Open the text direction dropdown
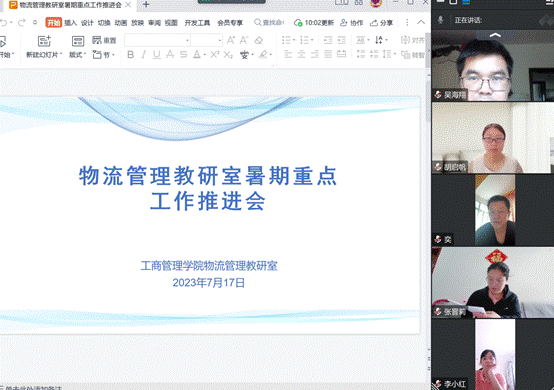 tap(363, 40)
